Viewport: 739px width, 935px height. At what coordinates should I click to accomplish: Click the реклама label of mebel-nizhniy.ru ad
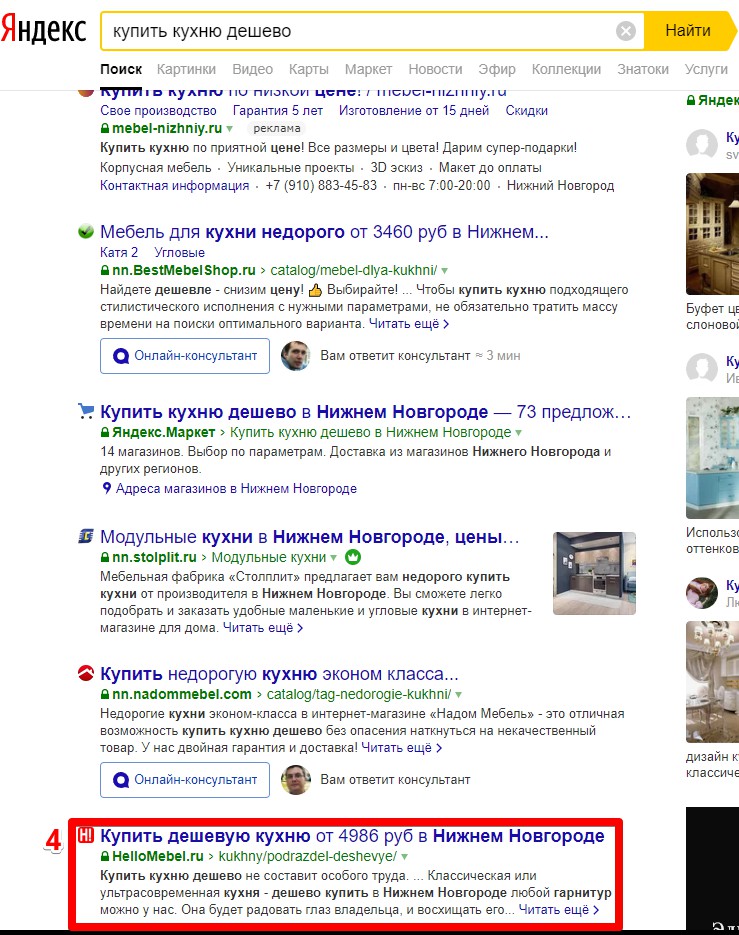click(277, 128)
